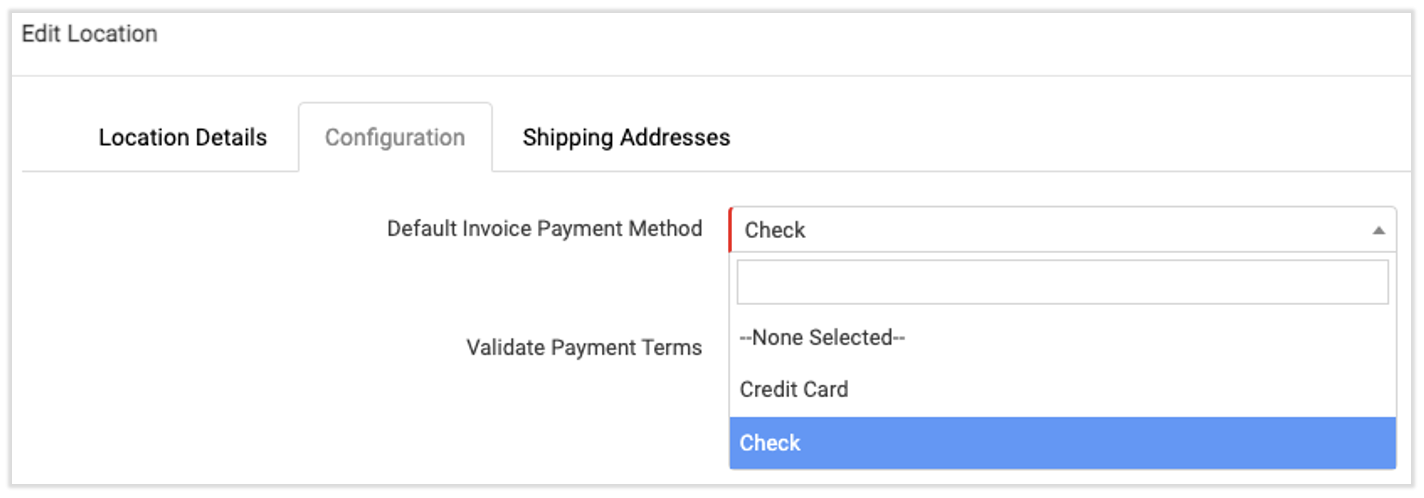This screenshot has height=498, width=1424.
Task: Click the Default Invoice Payment Method combo box
Action: [1050, 230]
